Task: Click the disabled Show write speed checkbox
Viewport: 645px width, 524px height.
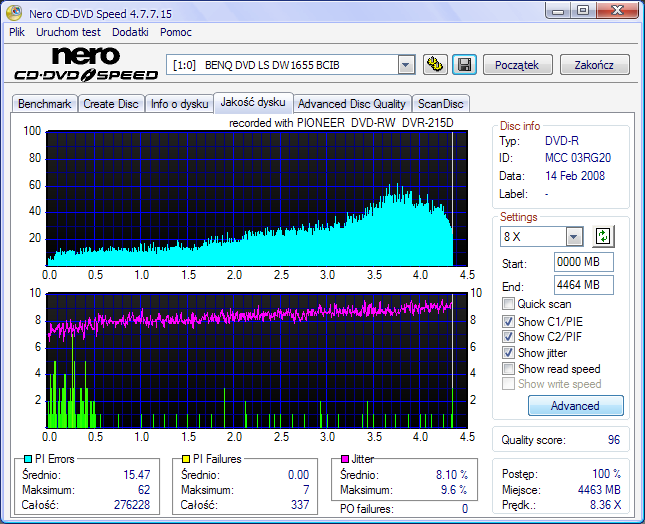Action: pyautogui.click(x=508, y=384)
